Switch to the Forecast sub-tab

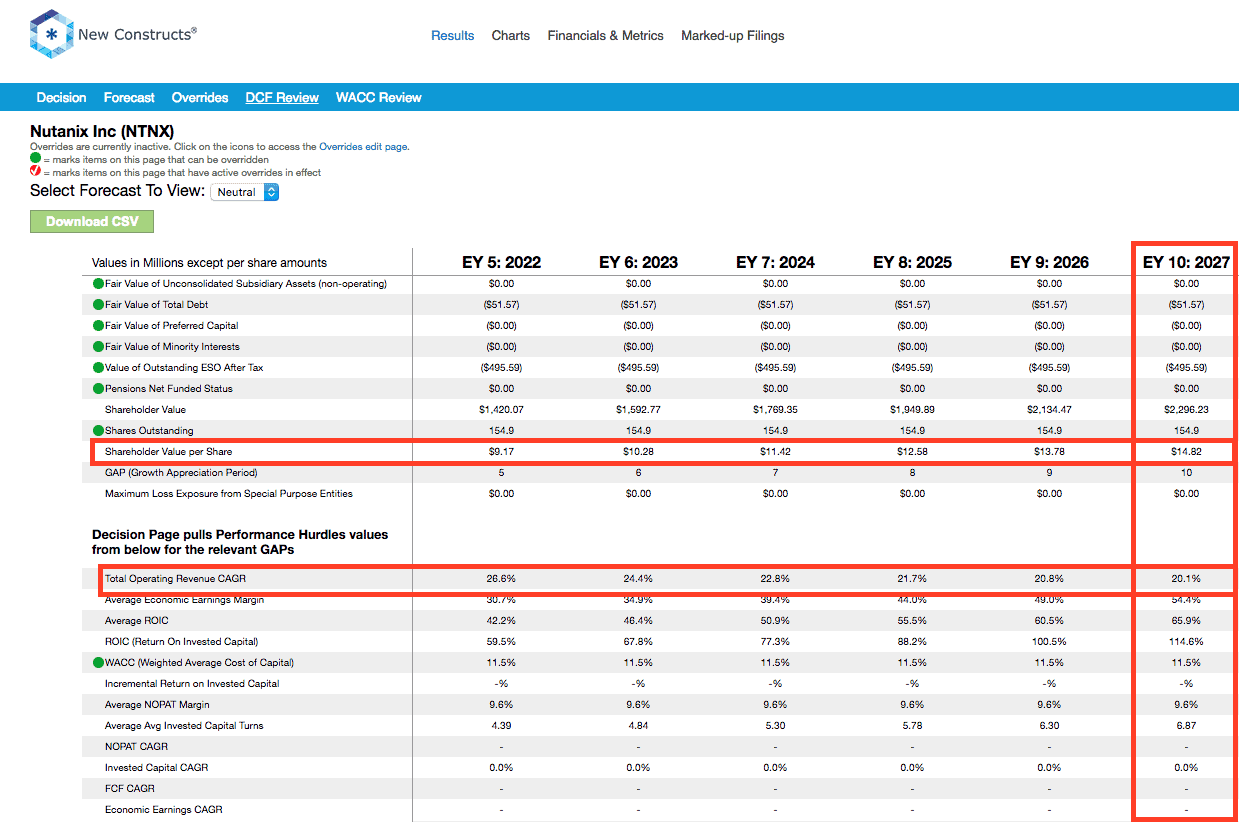(129, 98)
